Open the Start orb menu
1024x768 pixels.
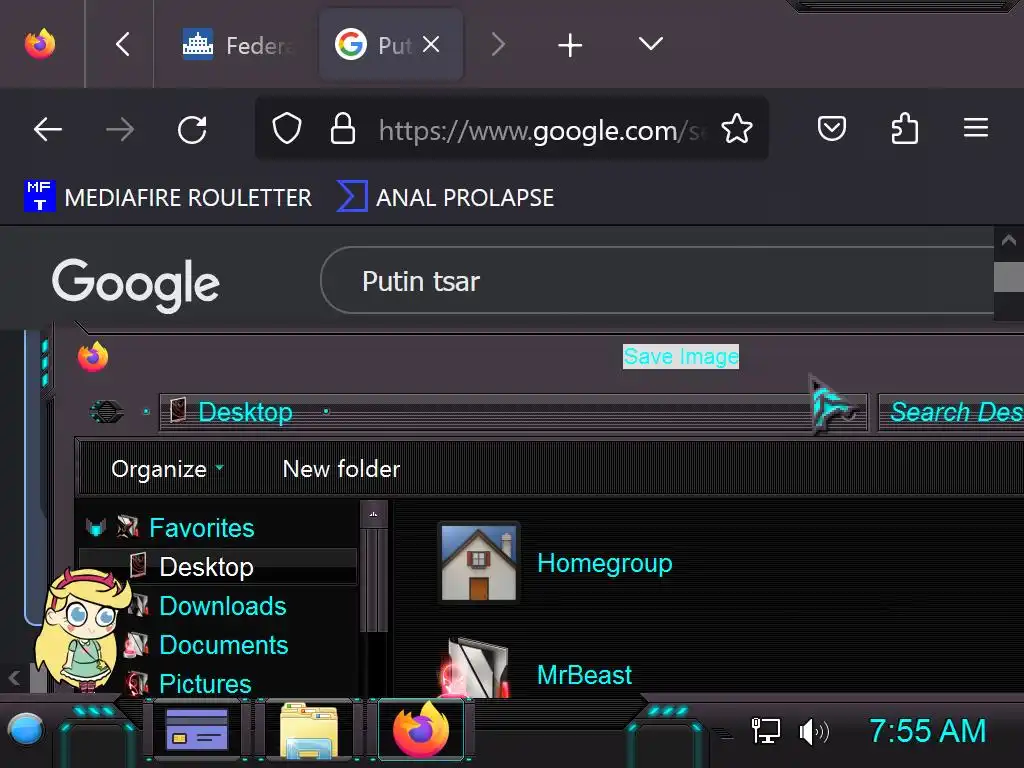(26, 730)
